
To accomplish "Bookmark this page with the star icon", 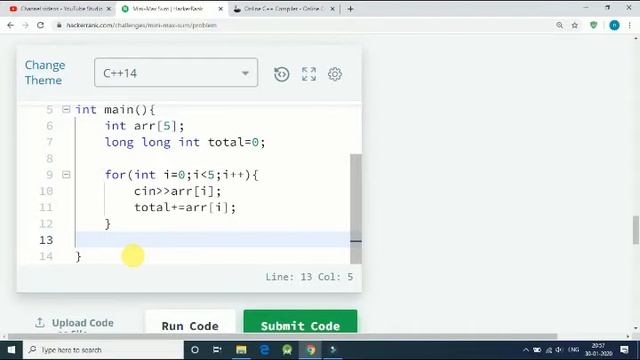I will 575,25.
